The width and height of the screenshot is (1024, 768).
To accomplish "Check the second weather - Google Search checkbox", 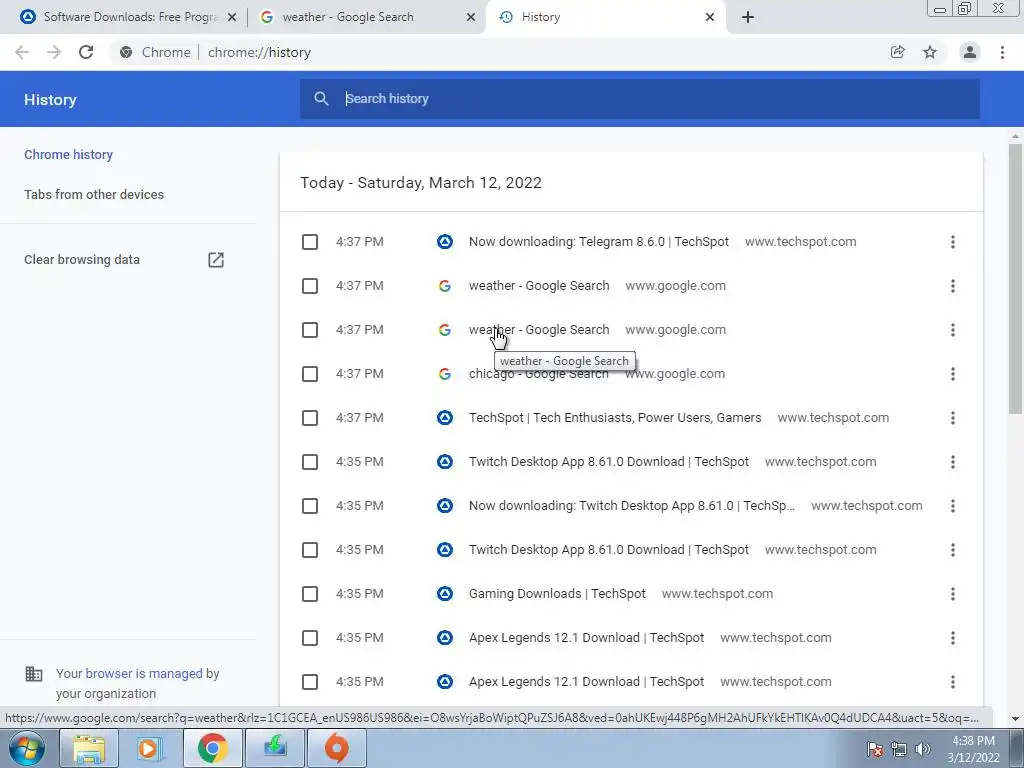I will click(x=310, y=330).
